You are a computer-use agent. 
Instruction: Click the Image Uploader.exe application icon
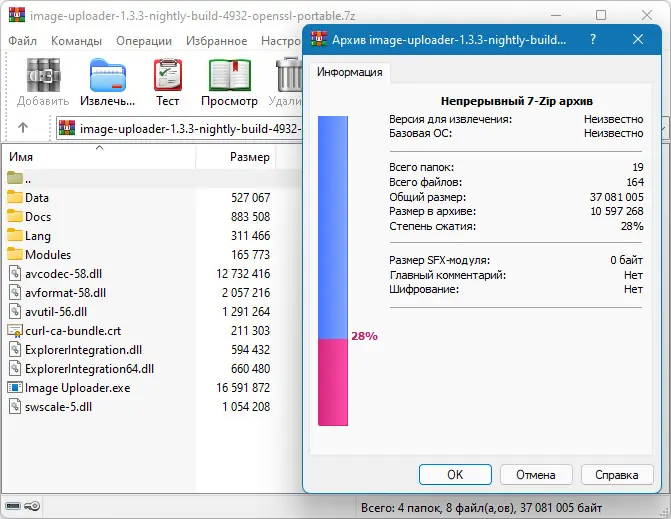coord(15,387)
